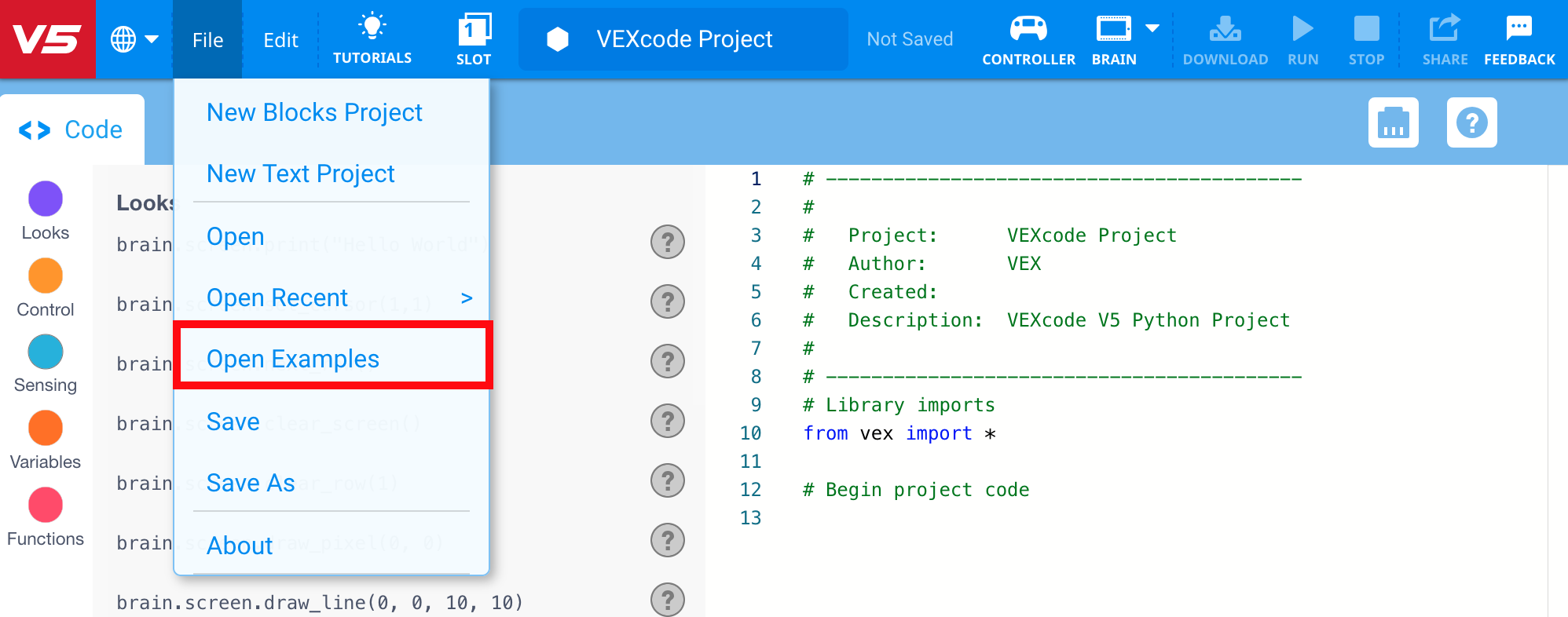
Task: Download the project to the brain
Action: [x=1225, y=38]
